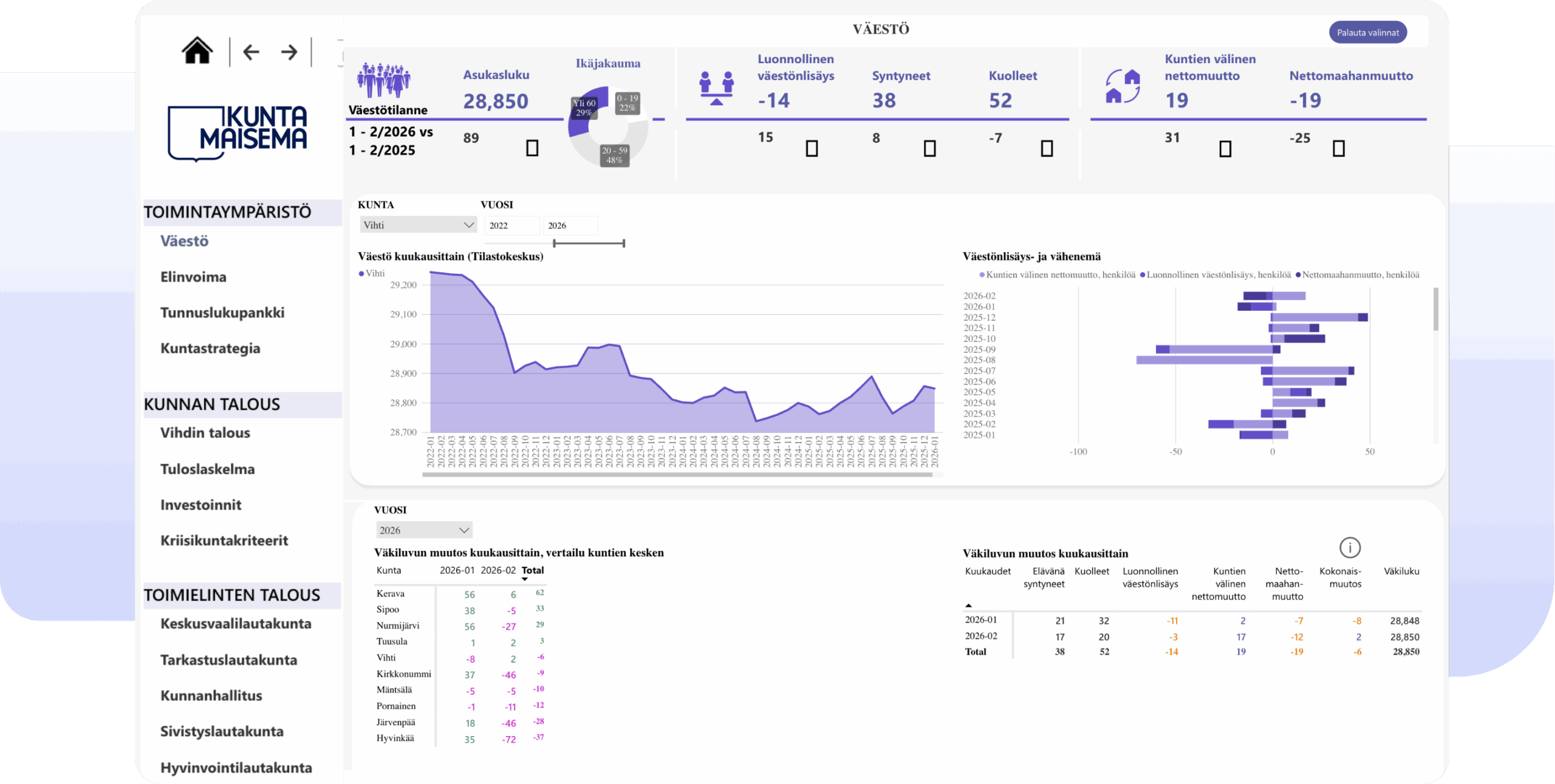The height and width of the screenshot is (784, 1555).
Task: Click the population crowd icon
Action: click(x=383, y=80)
